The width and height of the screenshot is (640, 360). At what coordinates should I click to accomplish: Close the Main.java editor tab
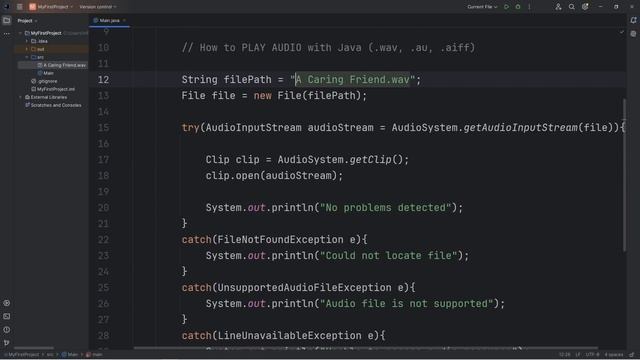[x=124, y=20]
